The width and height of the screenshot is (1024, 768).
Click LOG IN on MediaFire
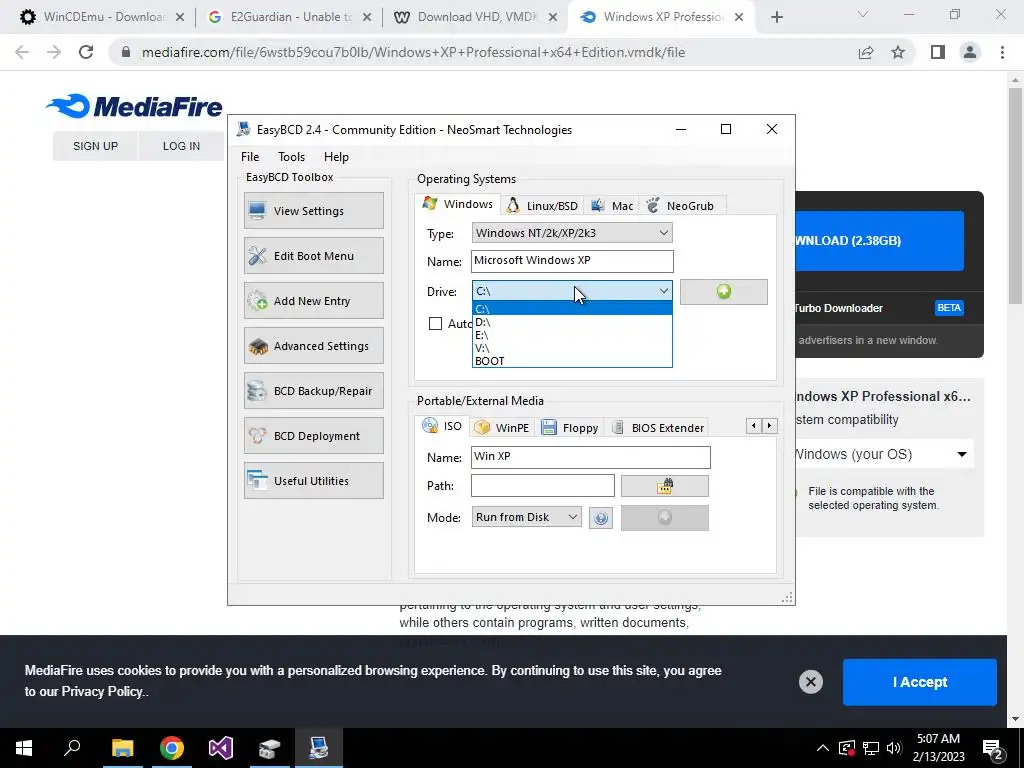tap(182, 146)
